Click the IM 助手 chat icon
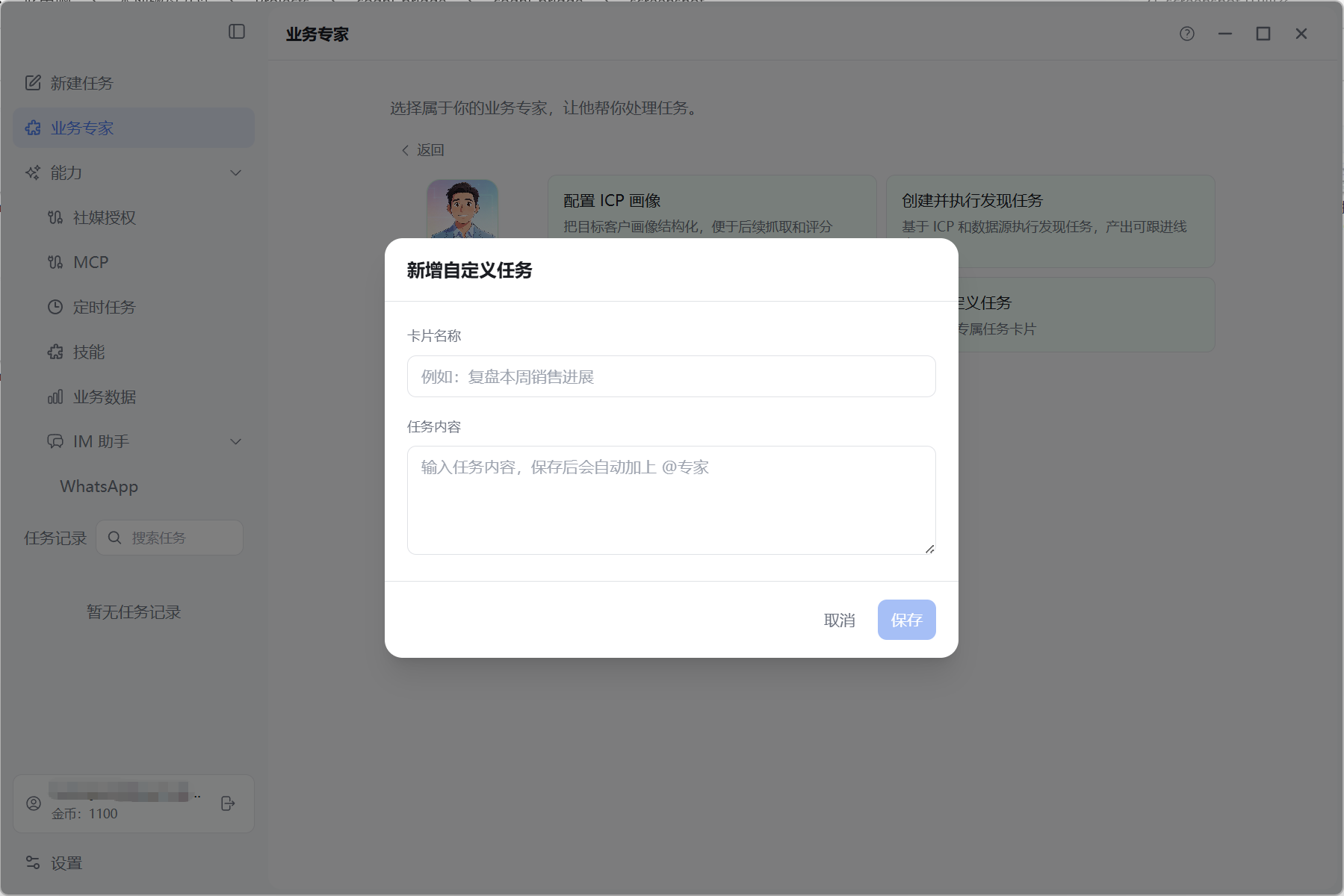 click(x=55, y=441)
